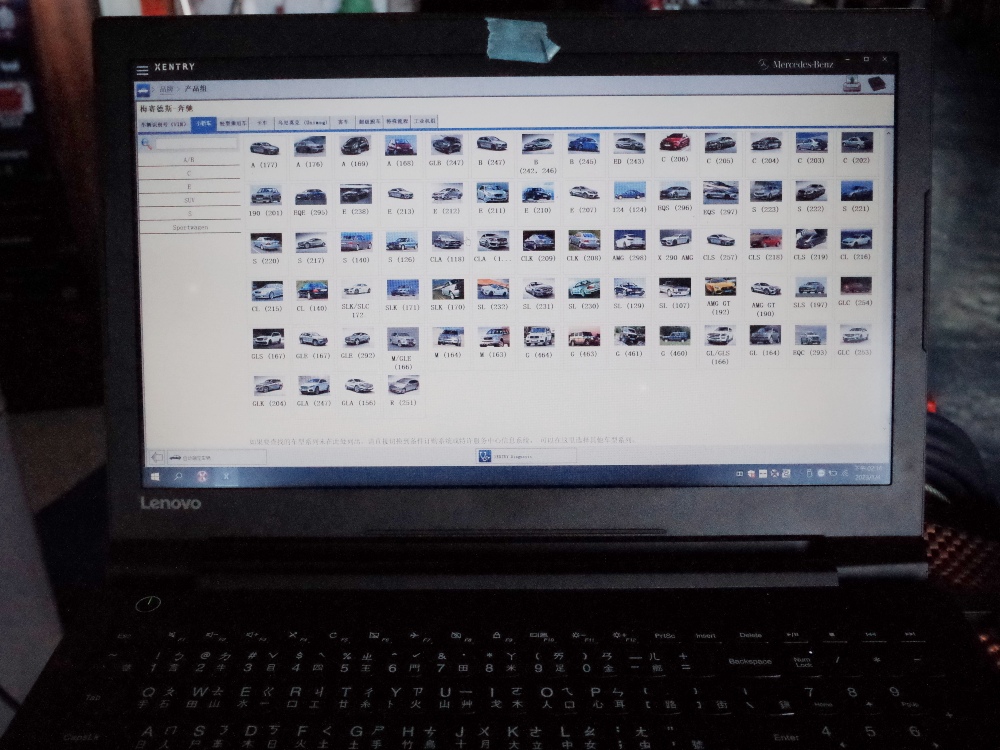Click the model search input field

coord(196,144)
